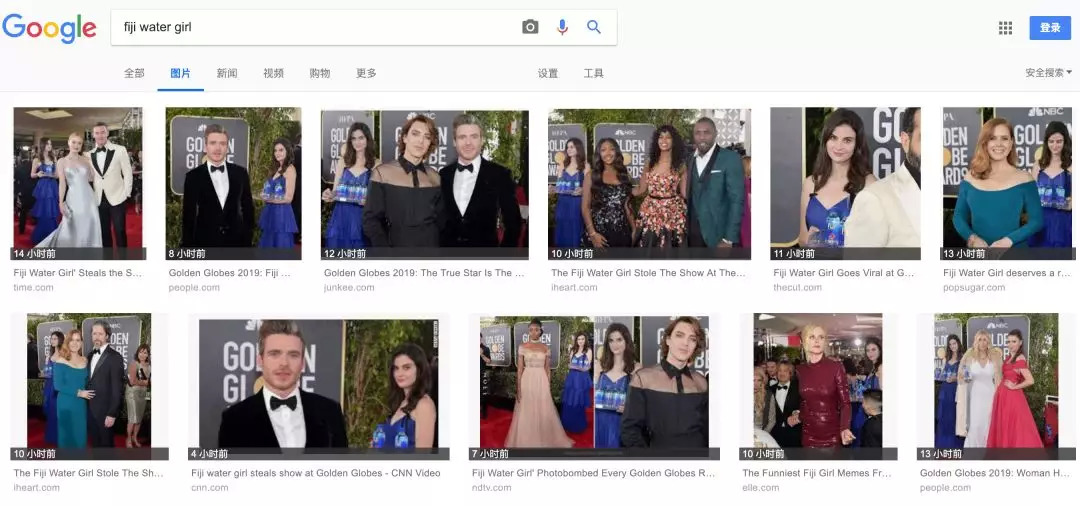Viewport: 1080px width, 506px height.
Task: Click the junkee.com source text
Action: point(349,287)
